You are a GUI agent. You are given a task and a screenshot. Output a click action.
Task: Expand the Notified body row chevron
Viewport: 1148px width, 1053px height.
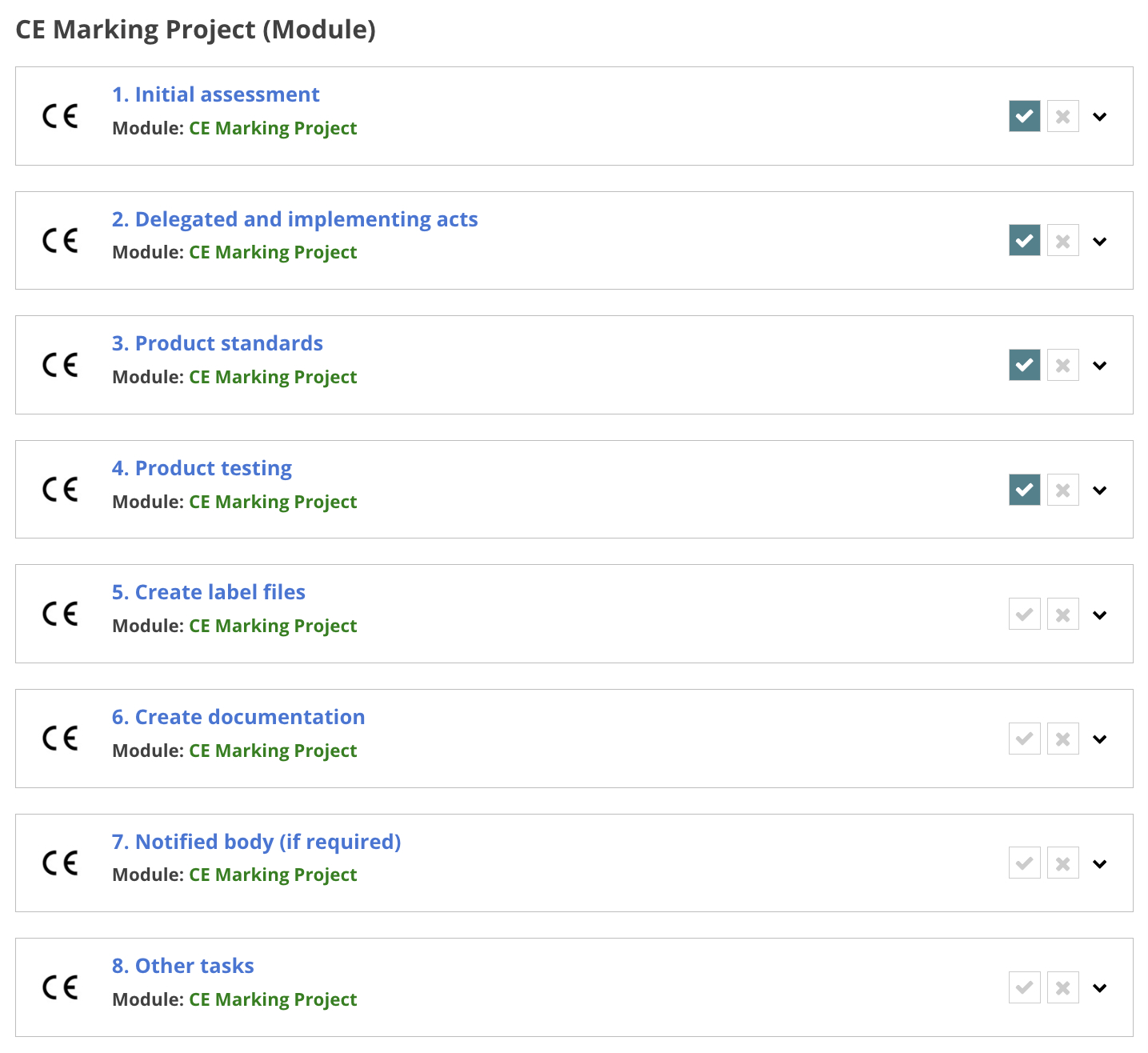click(1100, 864)
